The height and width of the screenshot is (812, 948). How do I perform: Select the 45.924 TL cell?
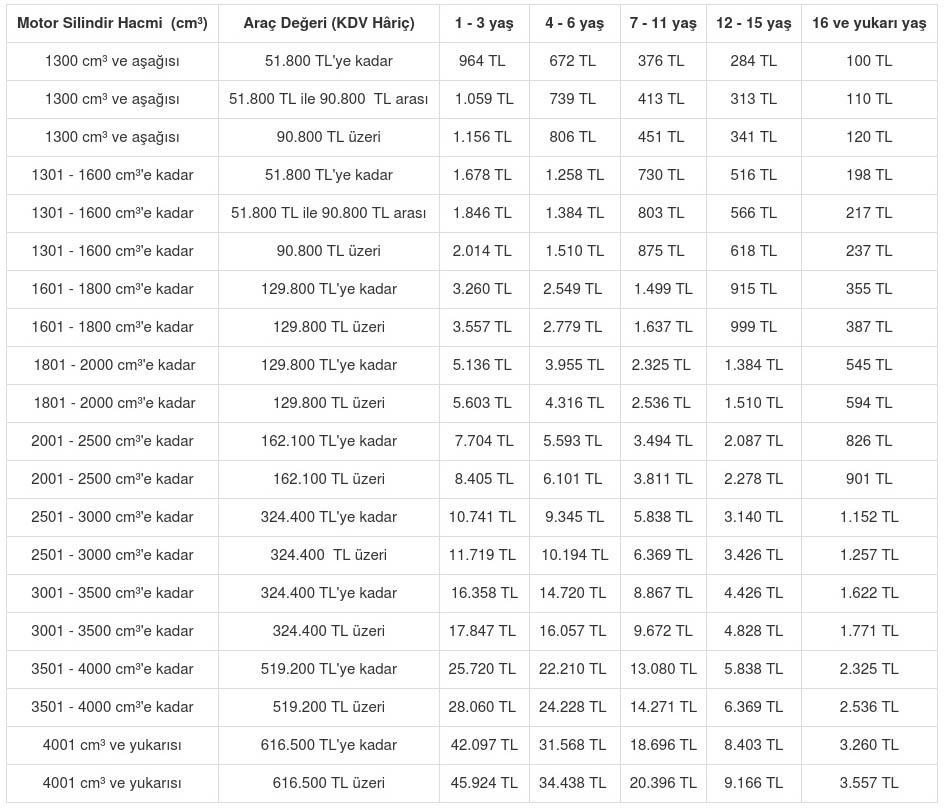(x=483, y=783)
